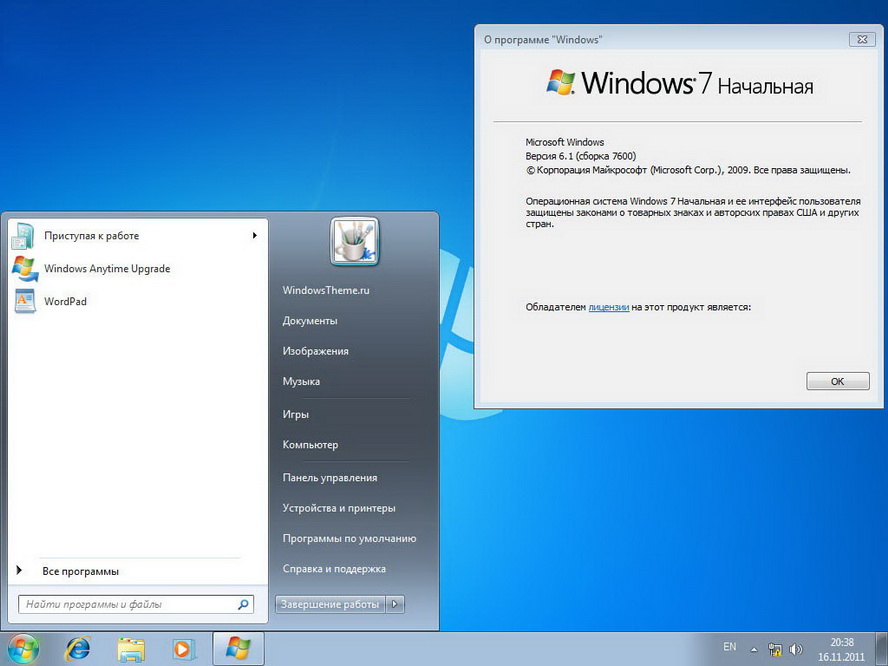Click the user account picture

point(355,242)
